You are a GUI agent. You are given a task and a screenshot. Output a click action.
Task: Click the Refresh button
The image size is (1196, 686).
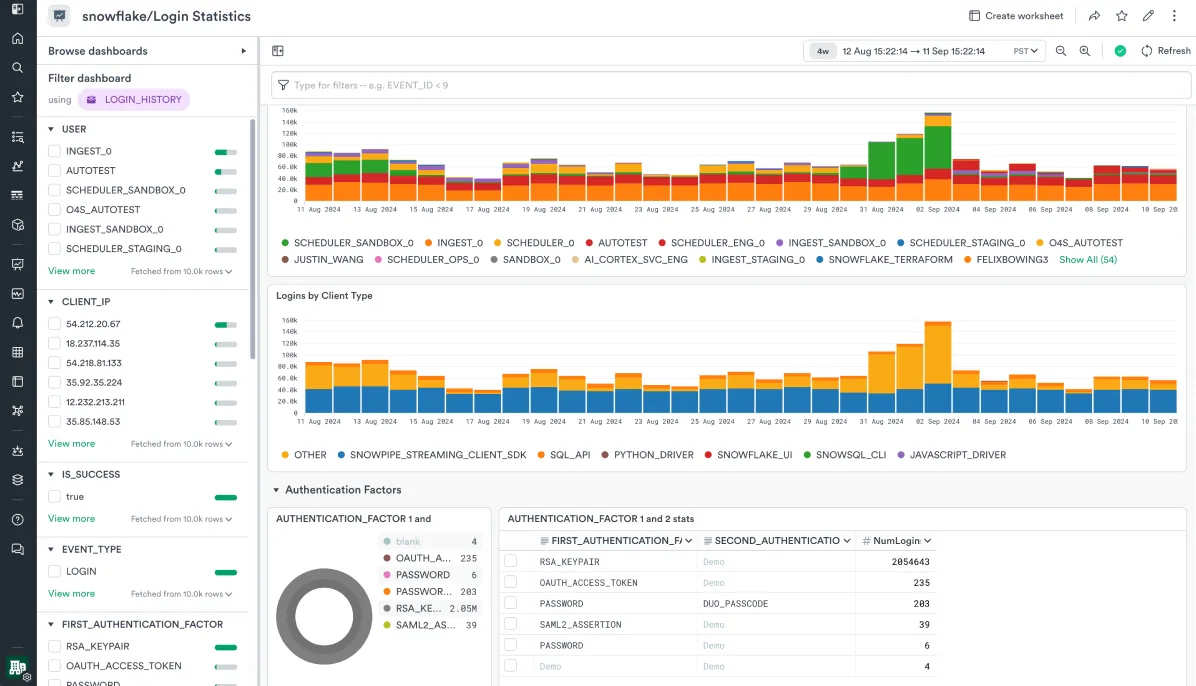coord(1165,51)
